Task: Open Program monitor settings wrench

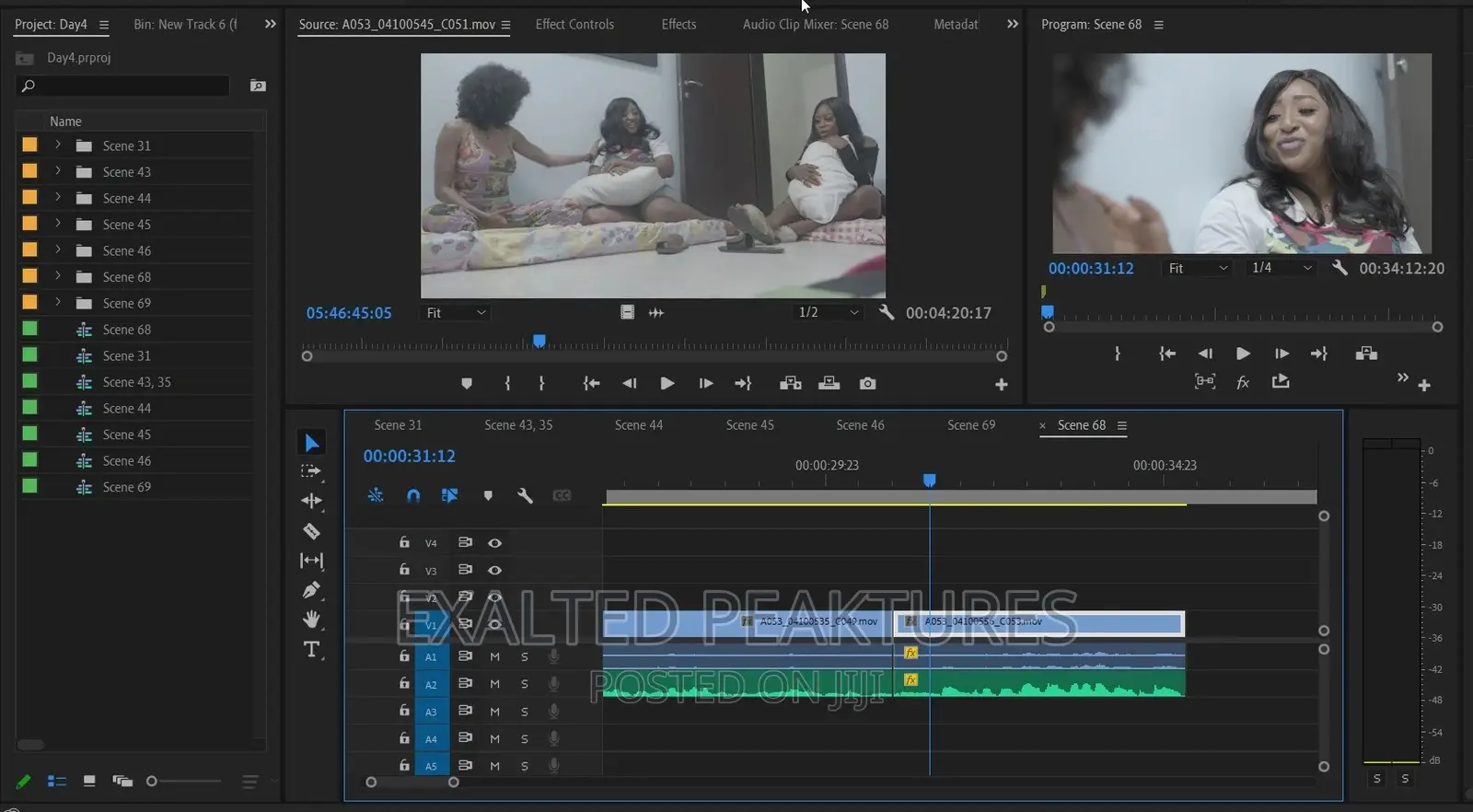Action: click(x=1340, y=268)
